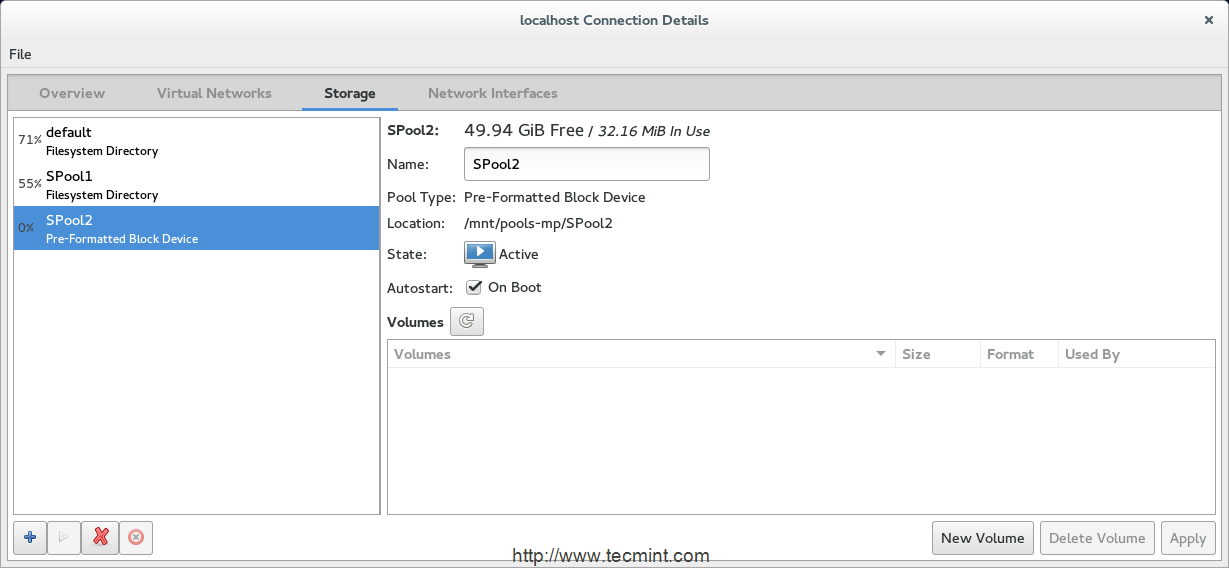This screenshot has height=568, width=1229.
Task: Open the Network Interfaces tab
Action: pyautogui.click(x=493, y=93)
